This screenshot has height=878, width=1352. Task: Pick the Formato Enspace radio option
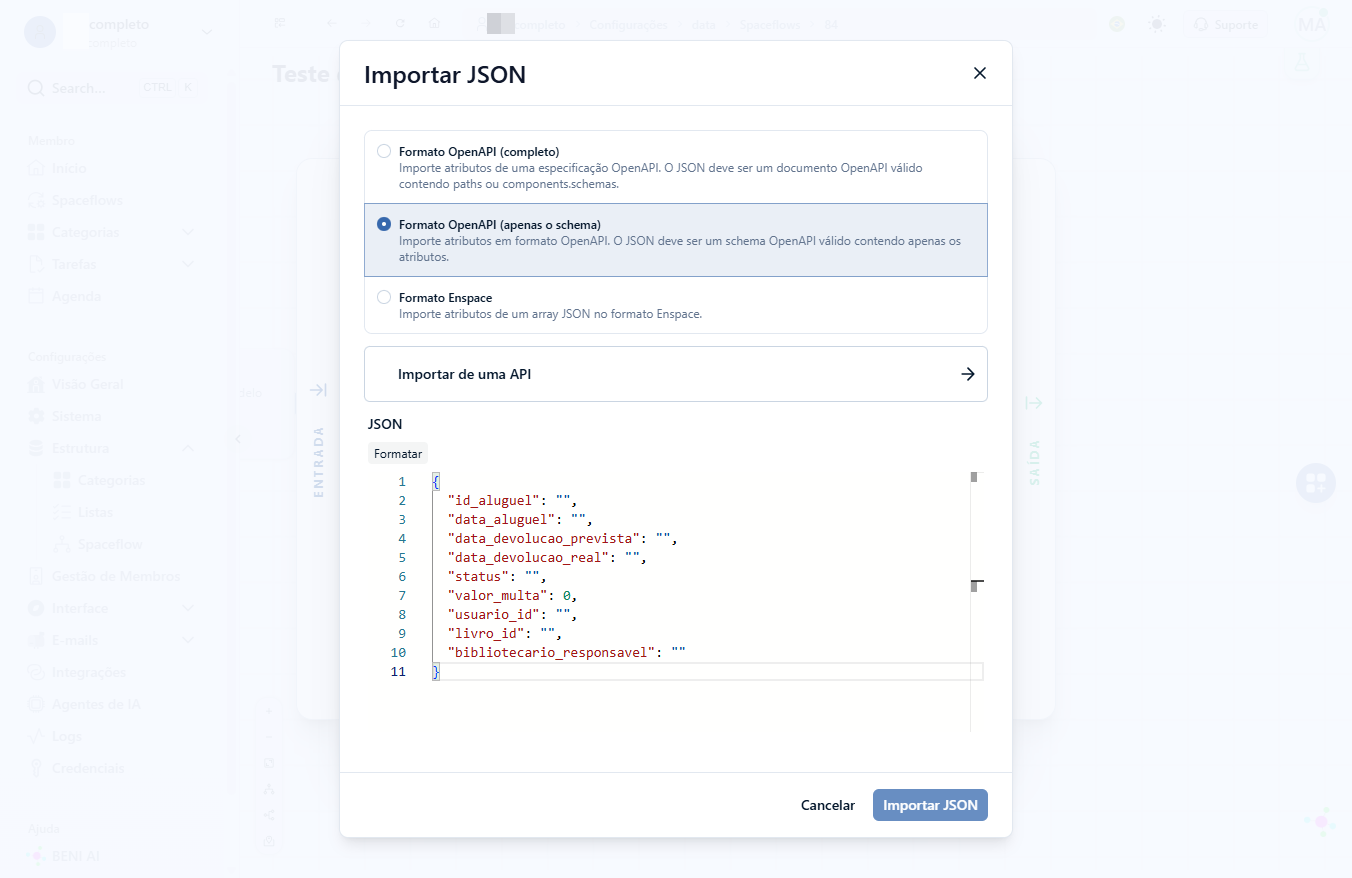point(384,297)
